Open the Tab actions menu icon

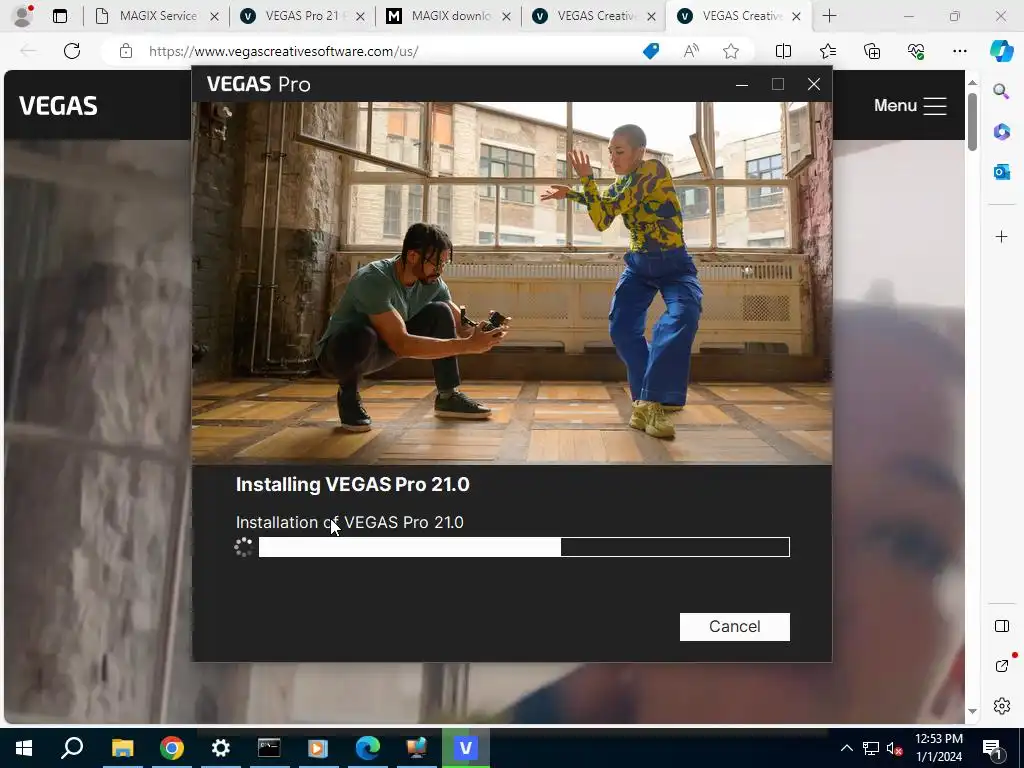[60, 16]
